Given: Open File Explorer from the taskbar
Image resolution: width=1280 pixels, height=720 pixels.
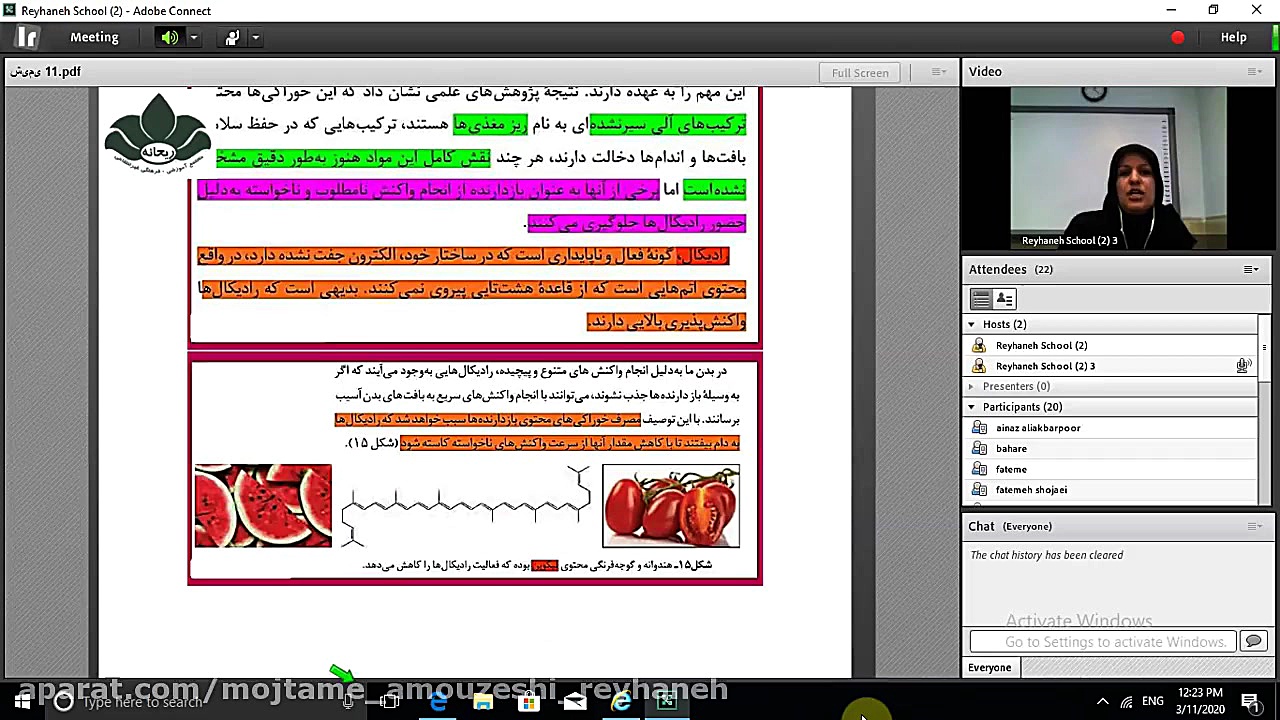Looking at the screenshot, I should click(x=483, y=701).
